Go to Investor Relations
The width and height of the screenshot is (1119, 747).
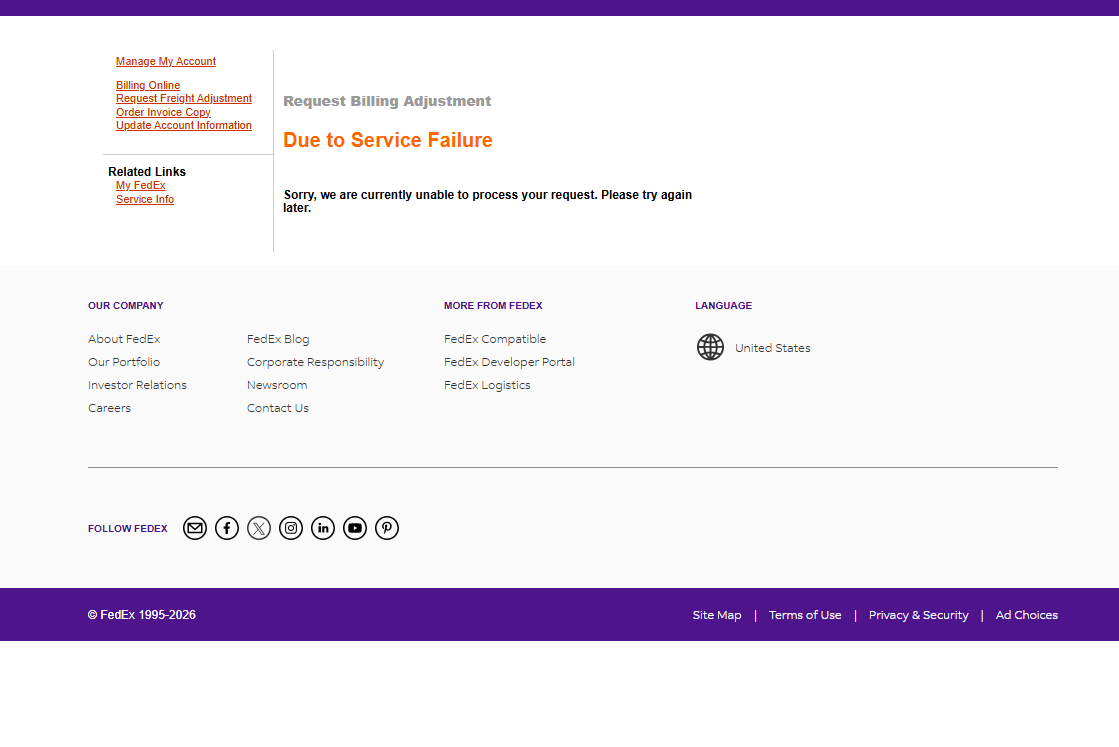click(137, 385)
